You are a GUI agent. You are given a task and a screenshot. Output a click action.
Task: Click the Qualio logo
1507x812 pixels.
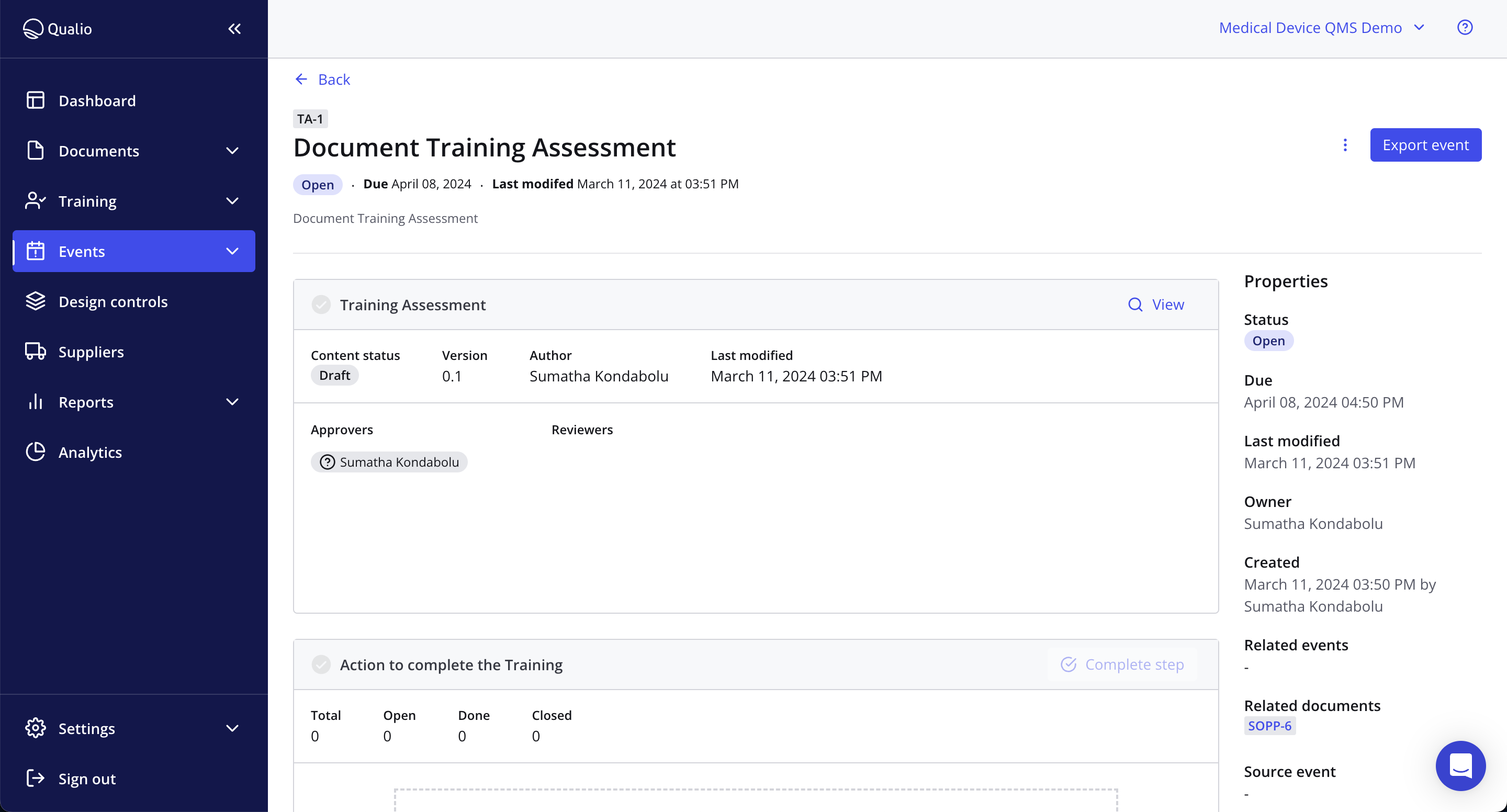[x=57, y=28]
